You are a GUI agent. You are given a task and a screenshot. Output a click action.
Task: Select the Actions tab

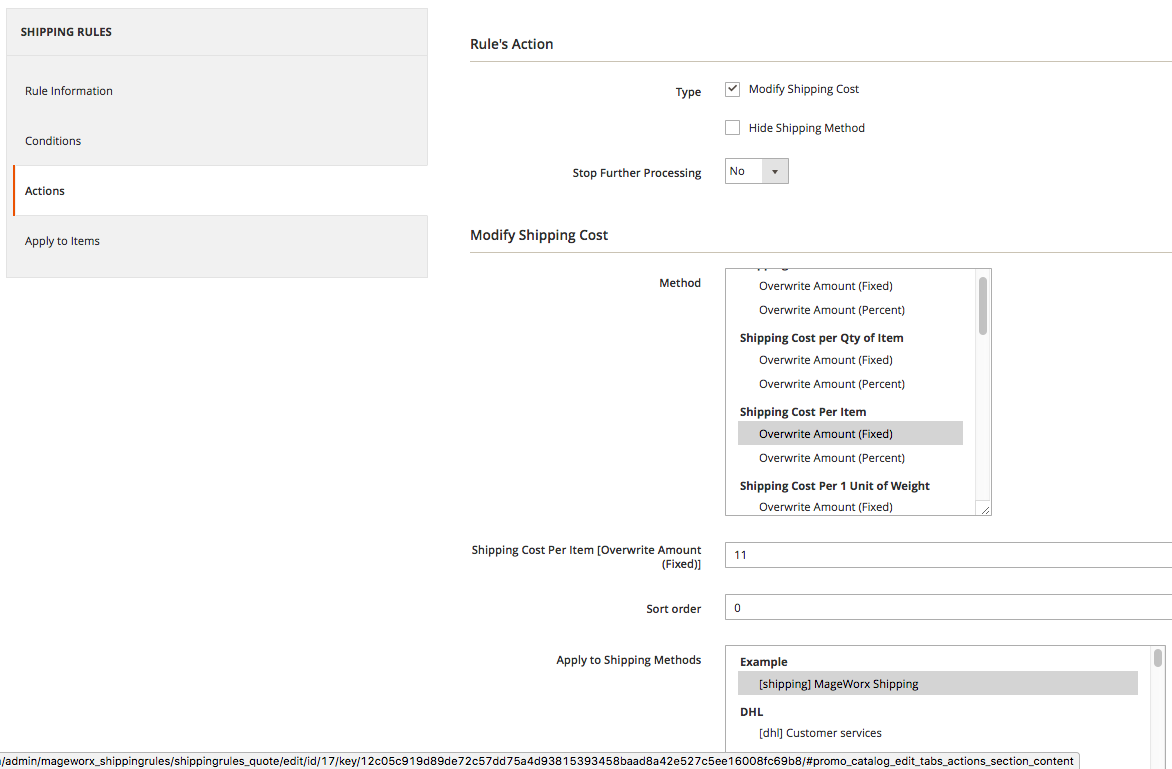[x=45, y=191]
